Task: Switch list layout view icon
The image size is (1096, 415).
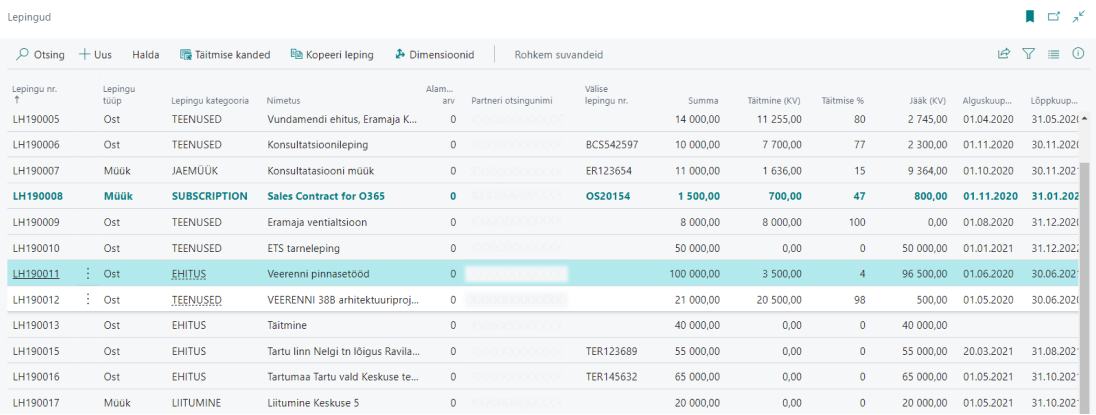Action: [1053, 54]
